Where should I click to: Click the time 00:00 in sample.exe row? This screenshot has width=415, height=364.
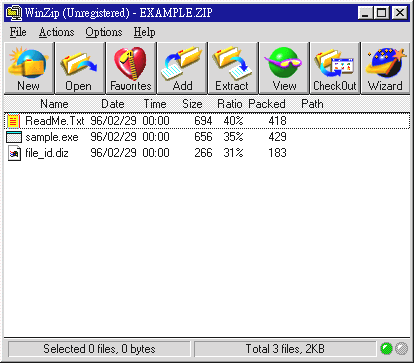(156, 137)
